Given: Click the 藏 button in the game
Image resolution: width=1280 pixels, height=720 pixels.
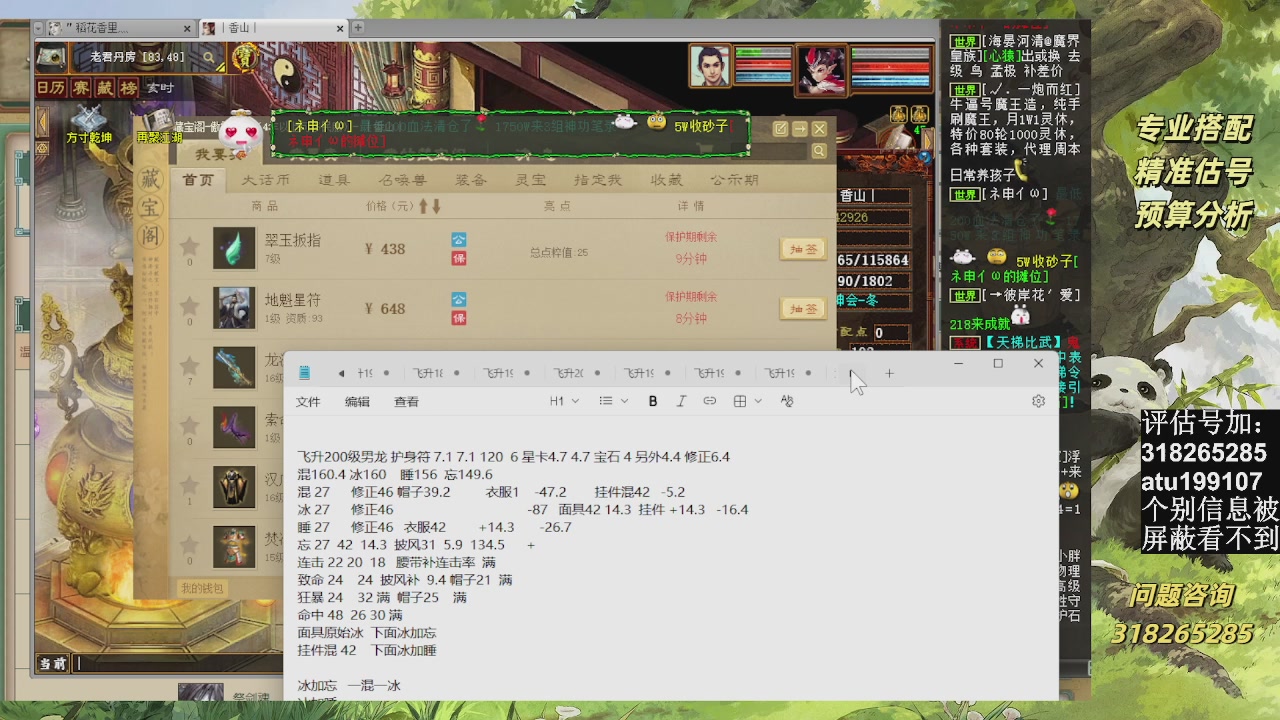Looking at the screenshot, I should [x=105, y=88].
